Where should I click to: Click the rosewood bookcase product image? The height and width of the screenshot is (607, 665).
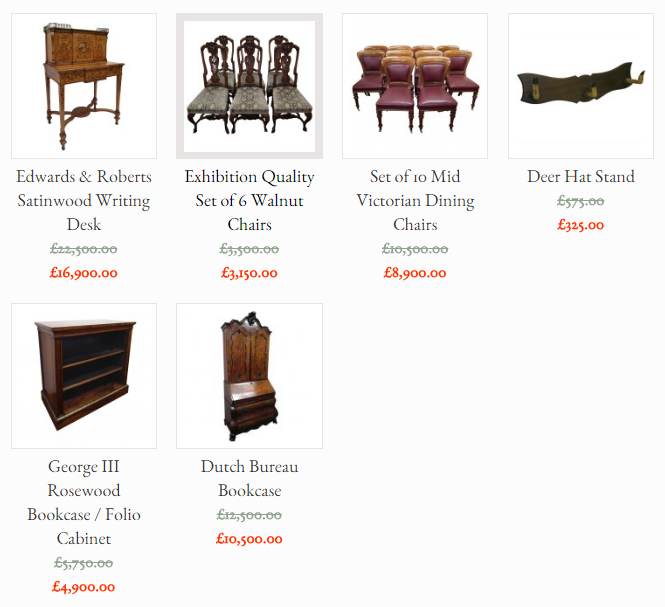[84, 376]
